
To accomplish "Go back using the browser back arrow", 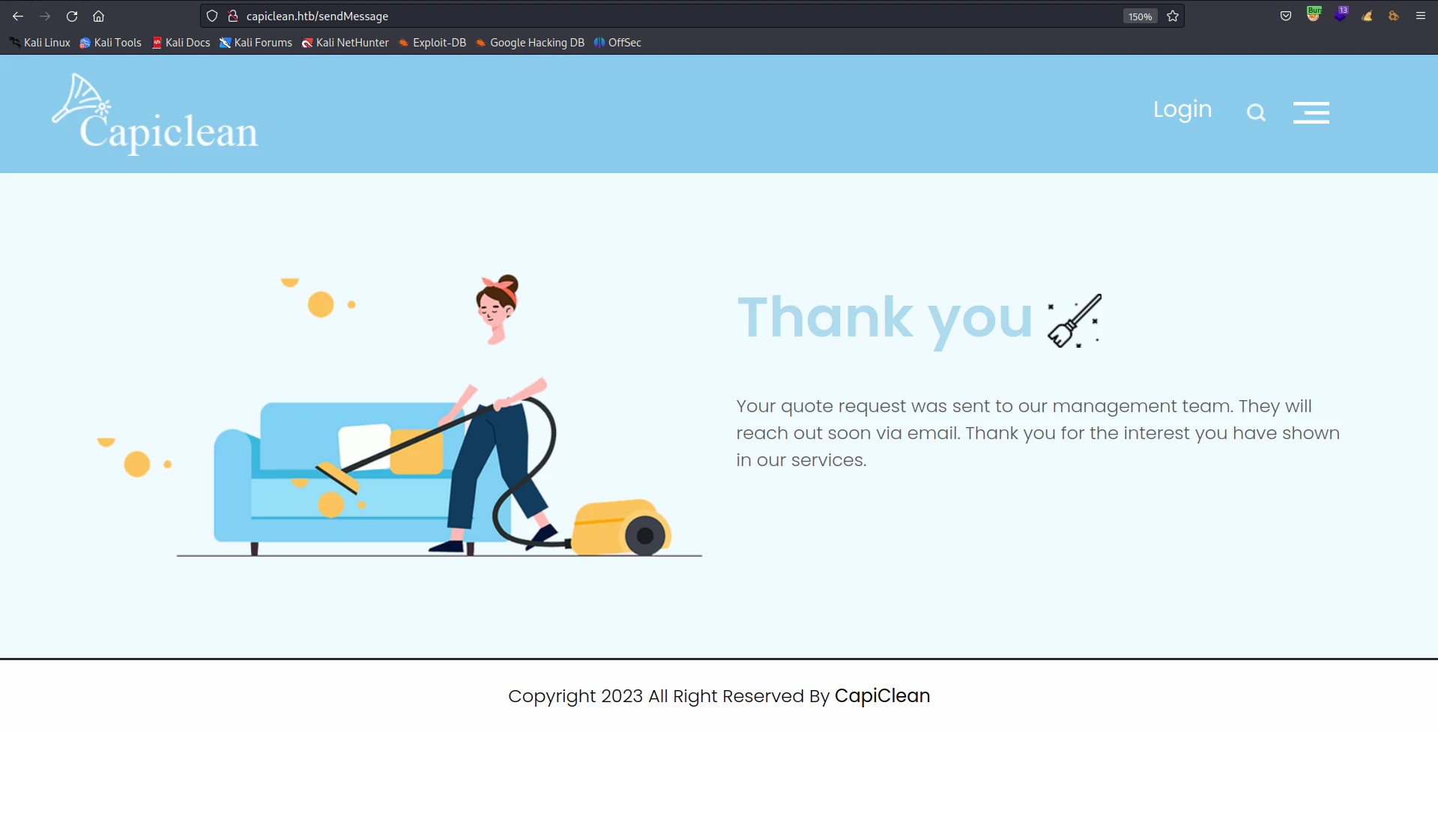I will [x=18, y=16].
